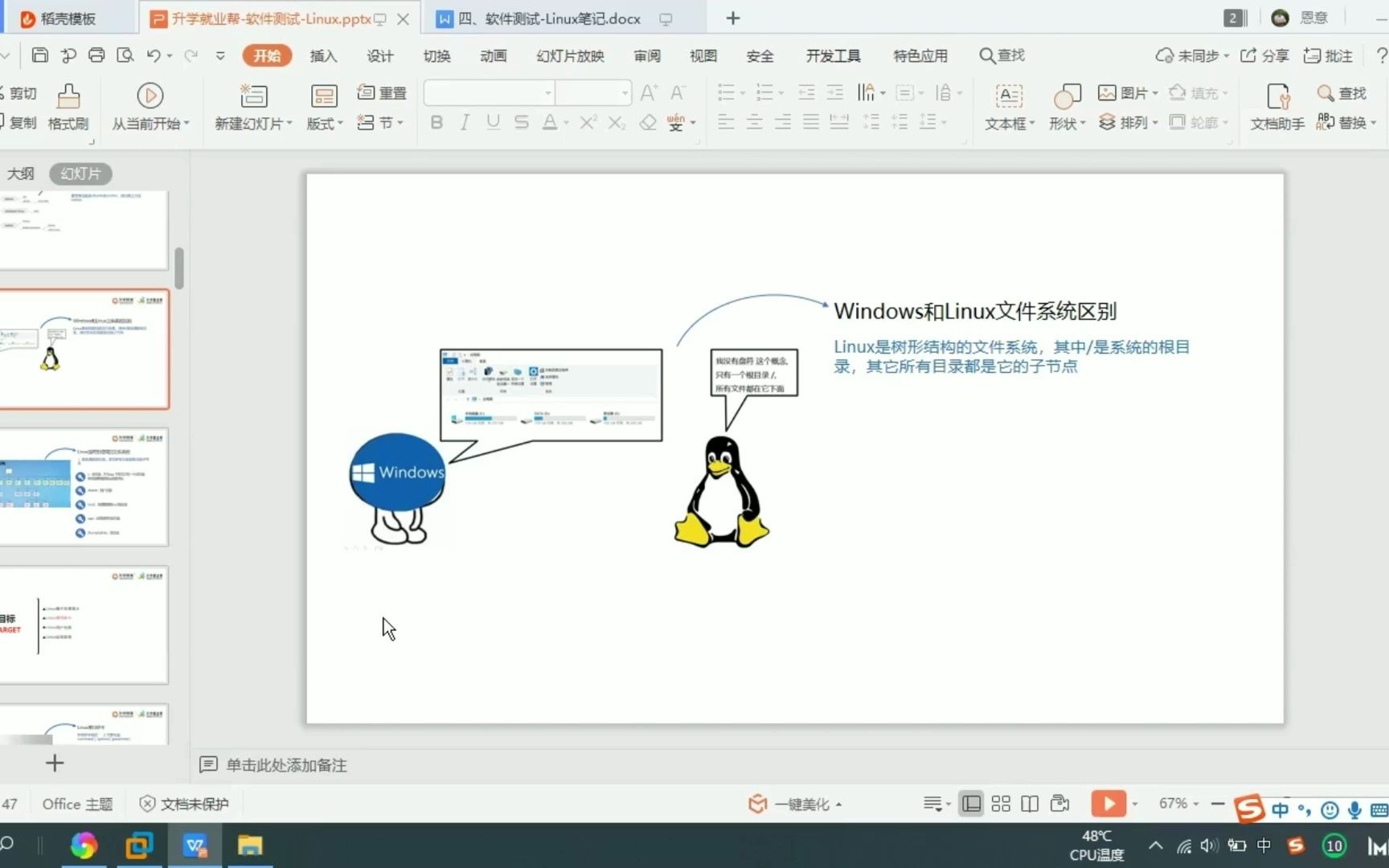1389x868 pixels.
Task: Open the Slide Show (幻灯片放映) tab
Action: coord(570,55)
